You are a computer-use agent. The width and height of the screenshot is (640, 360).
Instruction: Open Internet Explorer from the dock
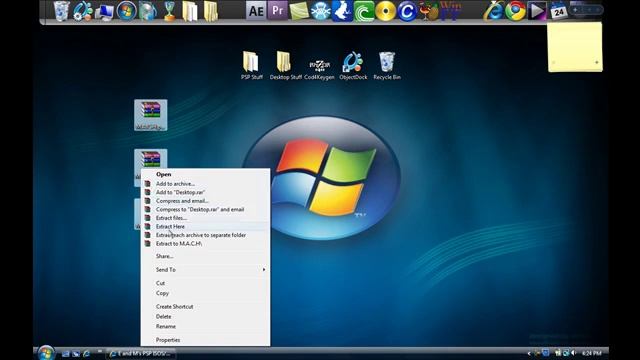coord(493,11)
